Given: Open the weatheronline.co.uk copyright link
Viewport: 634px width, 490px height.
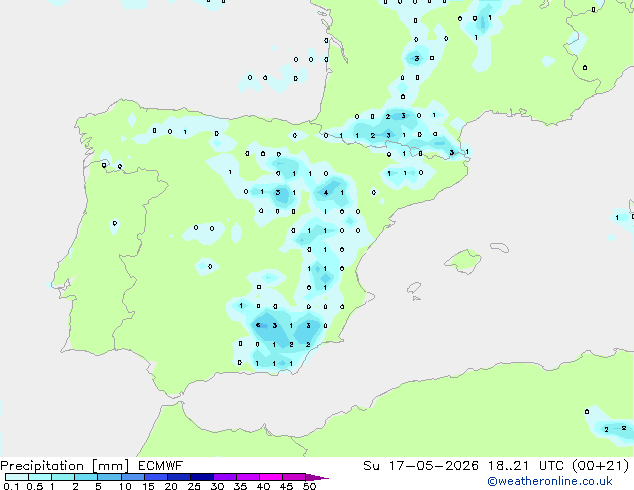Looking at the screenshot, I should 549,481.
